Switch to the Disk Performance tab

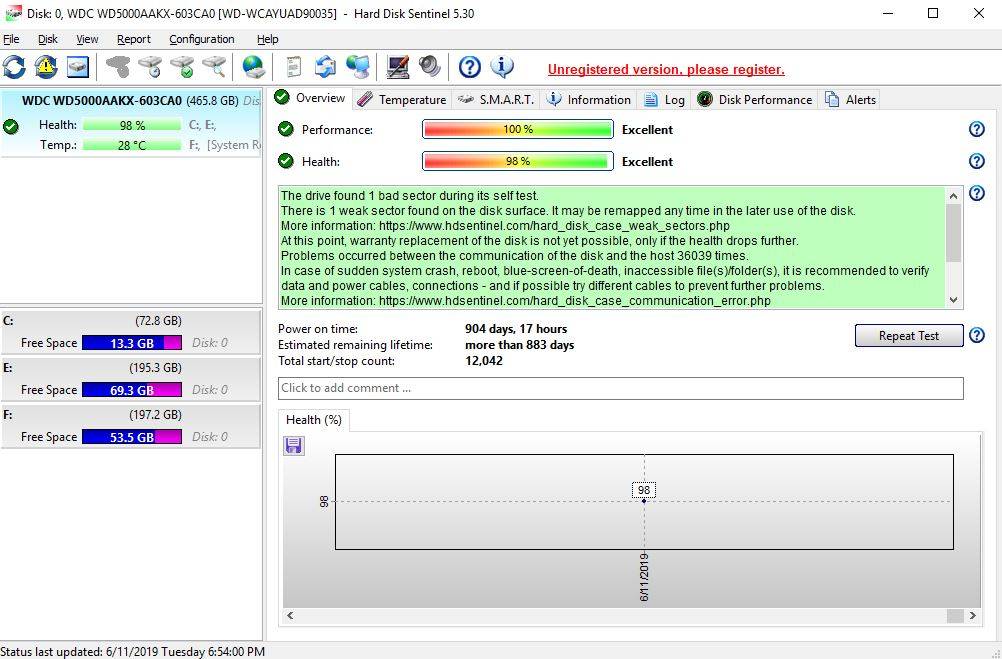point(754,100)
